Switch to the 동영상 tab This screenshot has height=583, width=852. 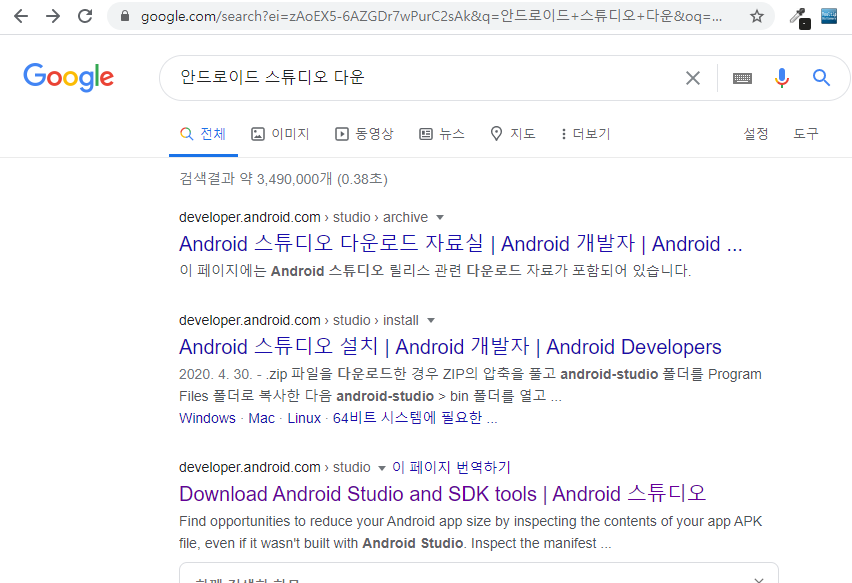[x=364, y=134]
